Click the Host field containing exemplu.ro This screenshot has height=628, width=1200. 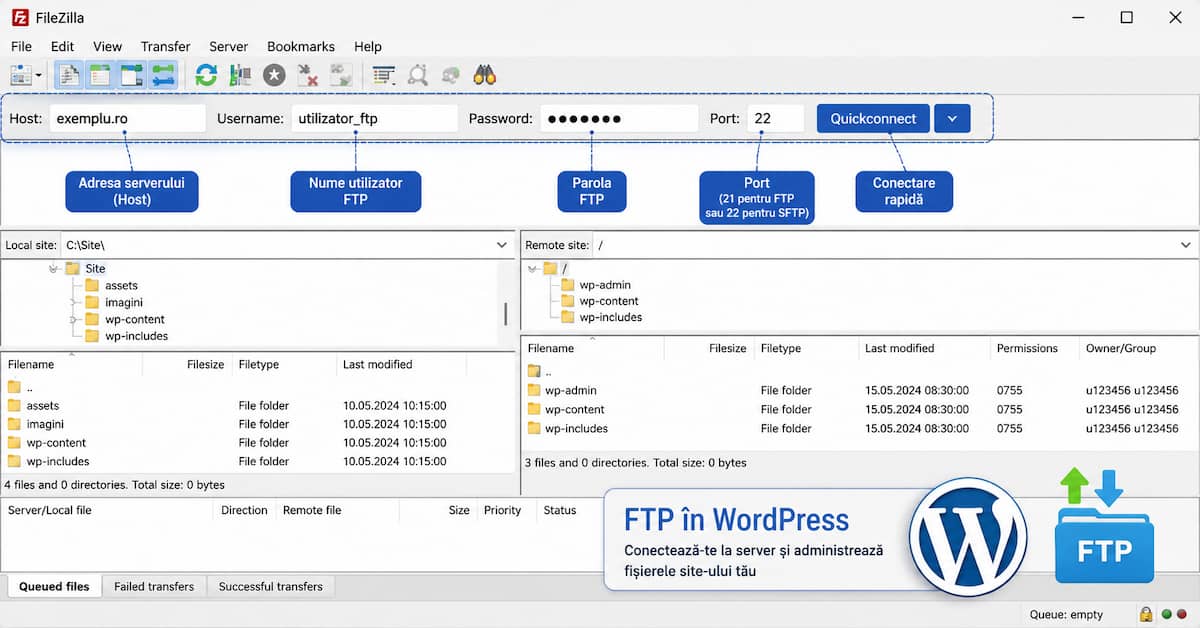128,118
